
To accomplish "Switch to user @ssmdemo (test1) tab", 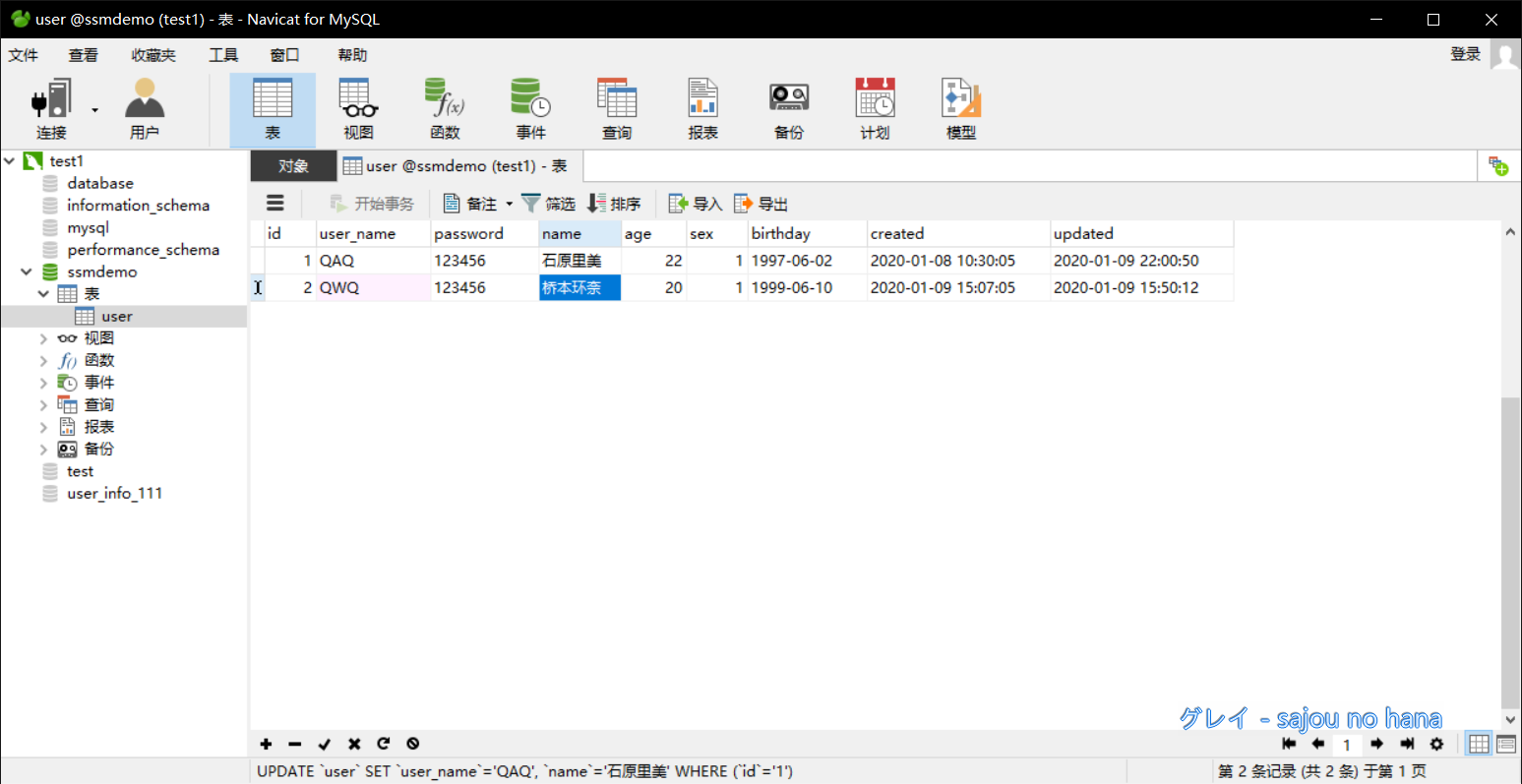I will coord(460,166).
